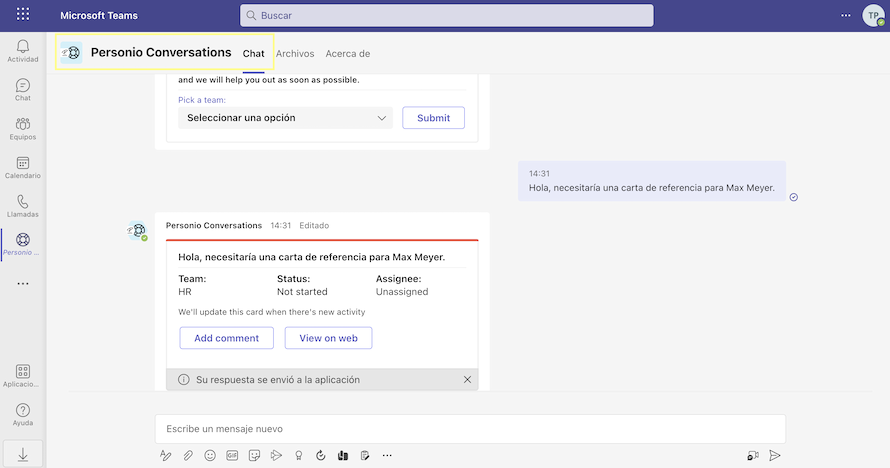Click the Add comment button
The width and height of the screenshot is (890, 468).
pos(226,338)
